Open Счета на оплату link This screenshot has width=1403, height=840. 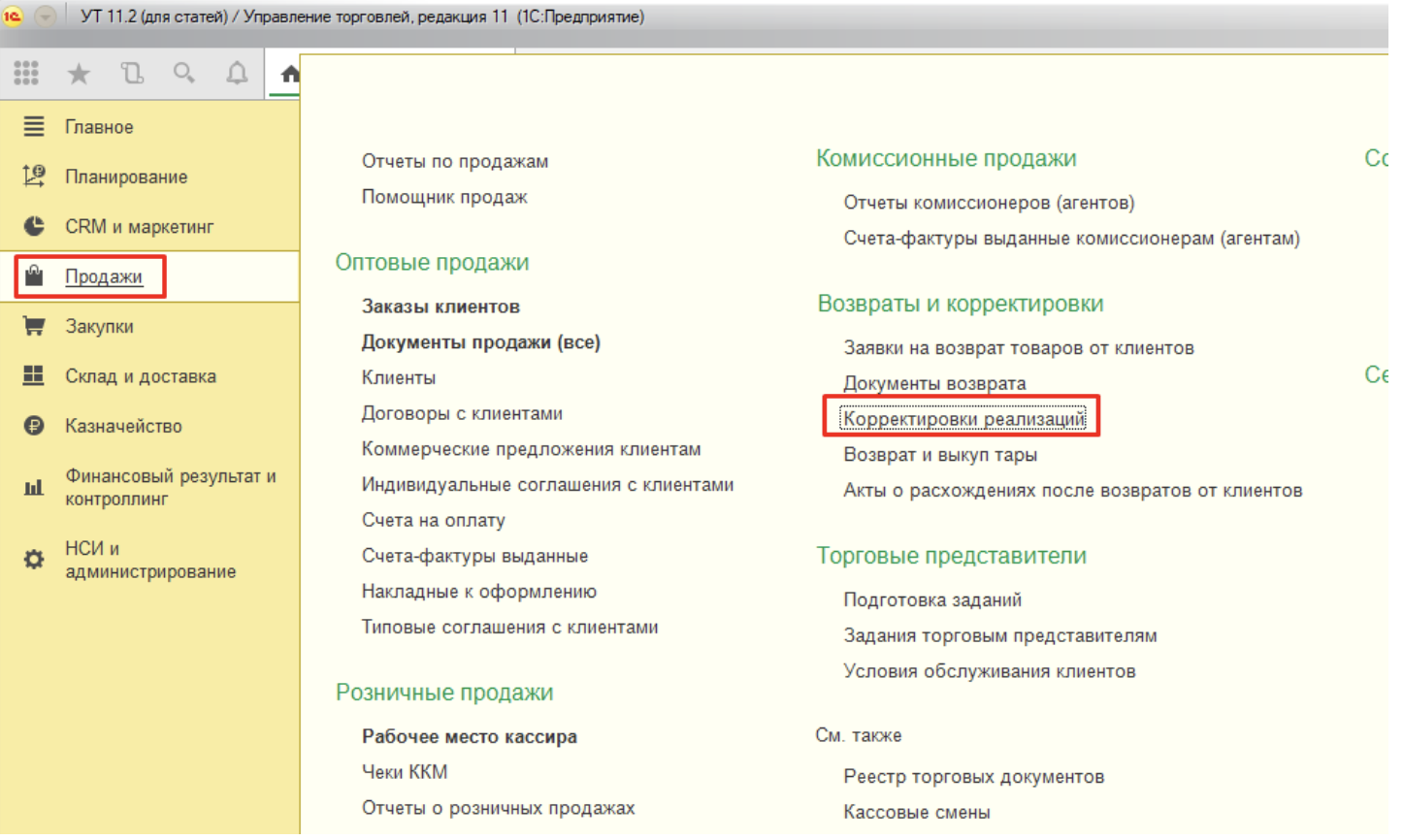(x=433, y=521)
